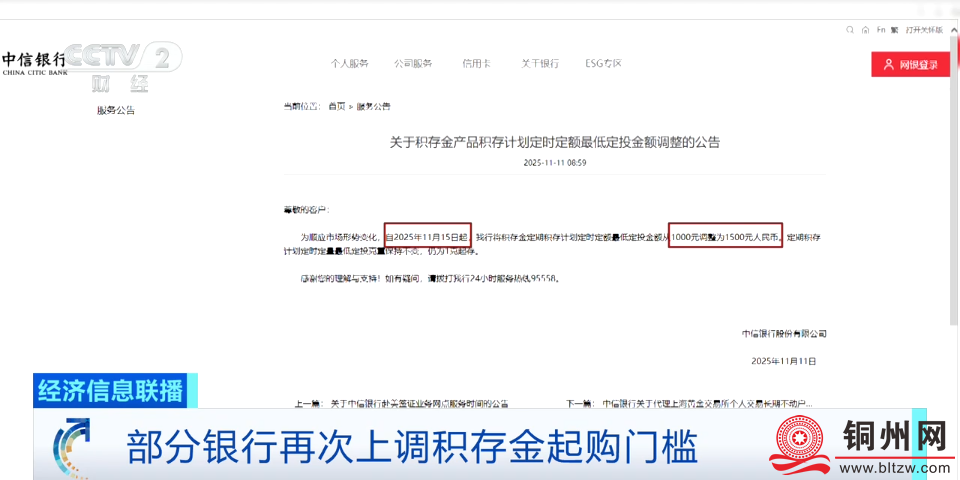Click the publish time 2025-11-11 08:59
Viewport: 960px width, 480px height.
(x=555, y=163)
